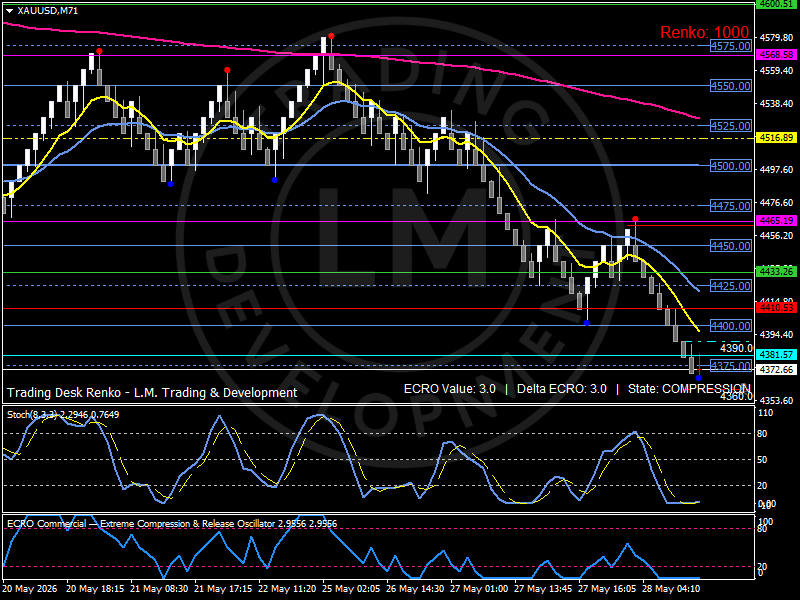Click the '25 May 02:05' time label
Image resolution: width=800 pixels, height=600 pixels.
pos(351,588)
